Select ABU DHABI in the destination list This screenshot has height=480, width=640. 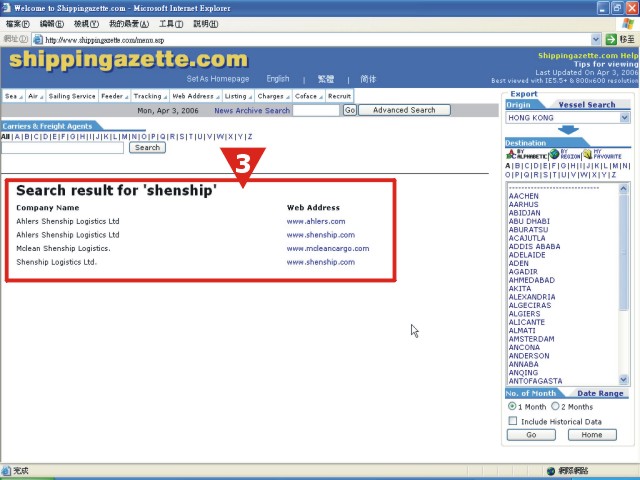[529, 221]
